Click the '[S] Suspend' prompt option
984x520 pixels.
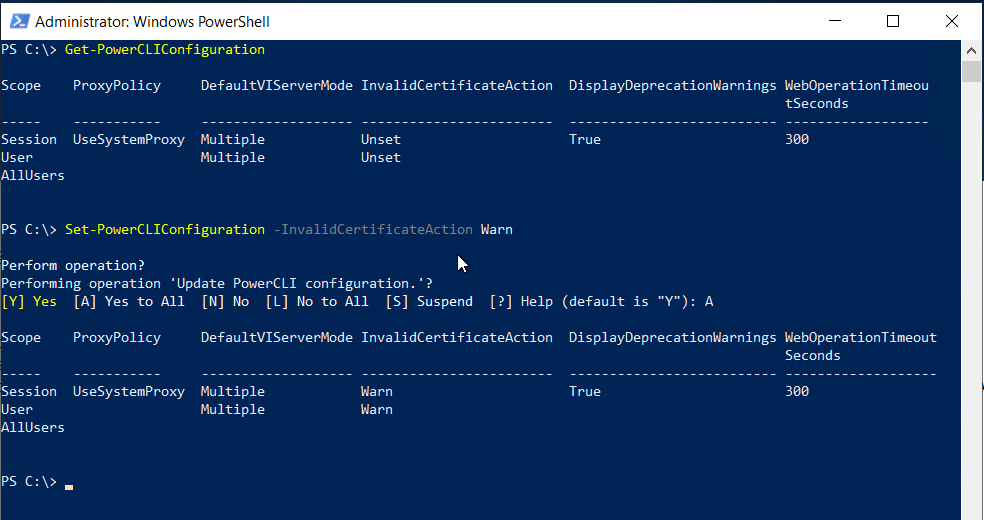pyautogui.click(x=429, y=301)
